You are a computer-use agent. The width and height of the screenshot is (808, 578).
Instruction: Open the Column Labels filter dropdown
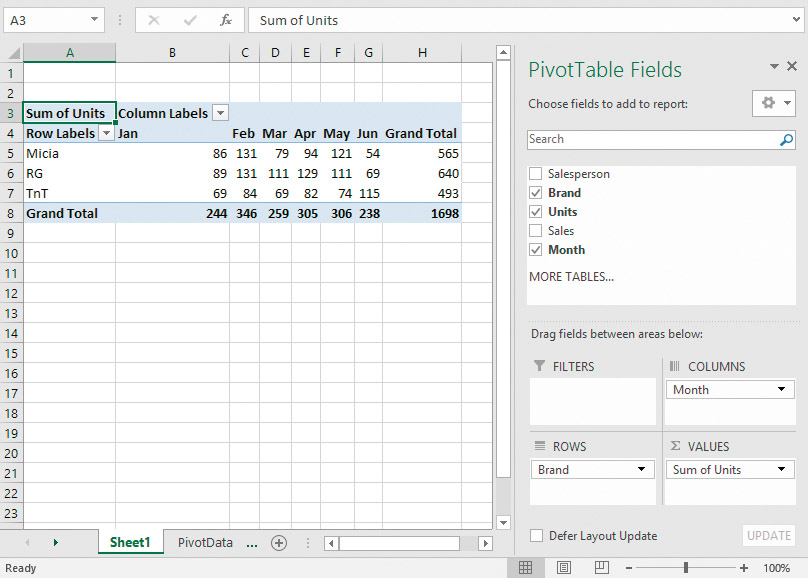tap(221, 113)
